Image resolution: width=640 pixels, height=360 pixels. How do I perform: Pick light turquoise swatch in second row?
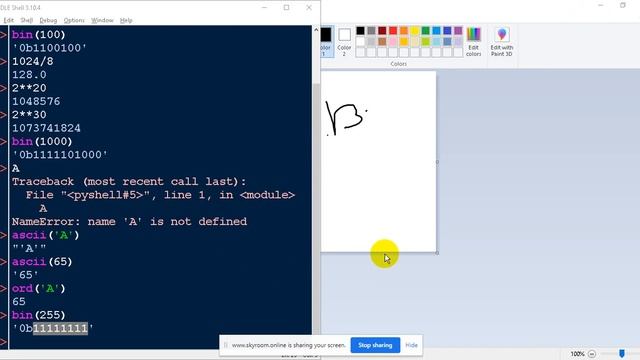[x=436, y=41]
